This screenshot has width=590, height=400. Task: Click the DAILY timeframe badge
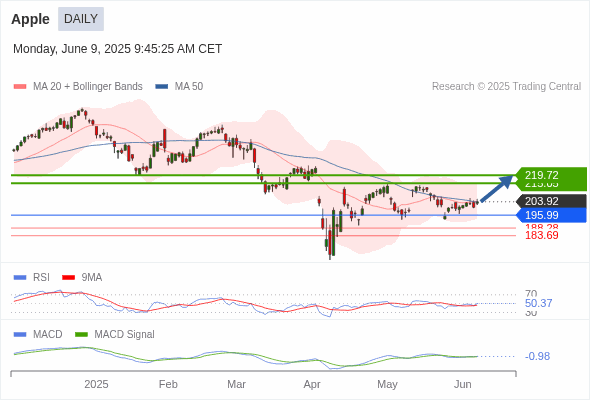pos(81,19)
